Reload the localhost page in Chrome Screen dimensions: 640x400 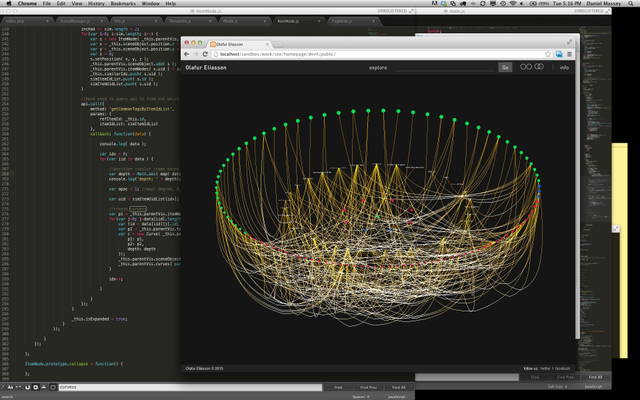pos(205,54)
